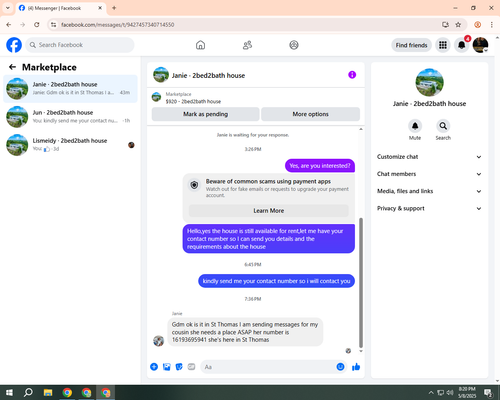Click the Find friends button
This screenshot has height=400, width=500.
click(411, 45)
